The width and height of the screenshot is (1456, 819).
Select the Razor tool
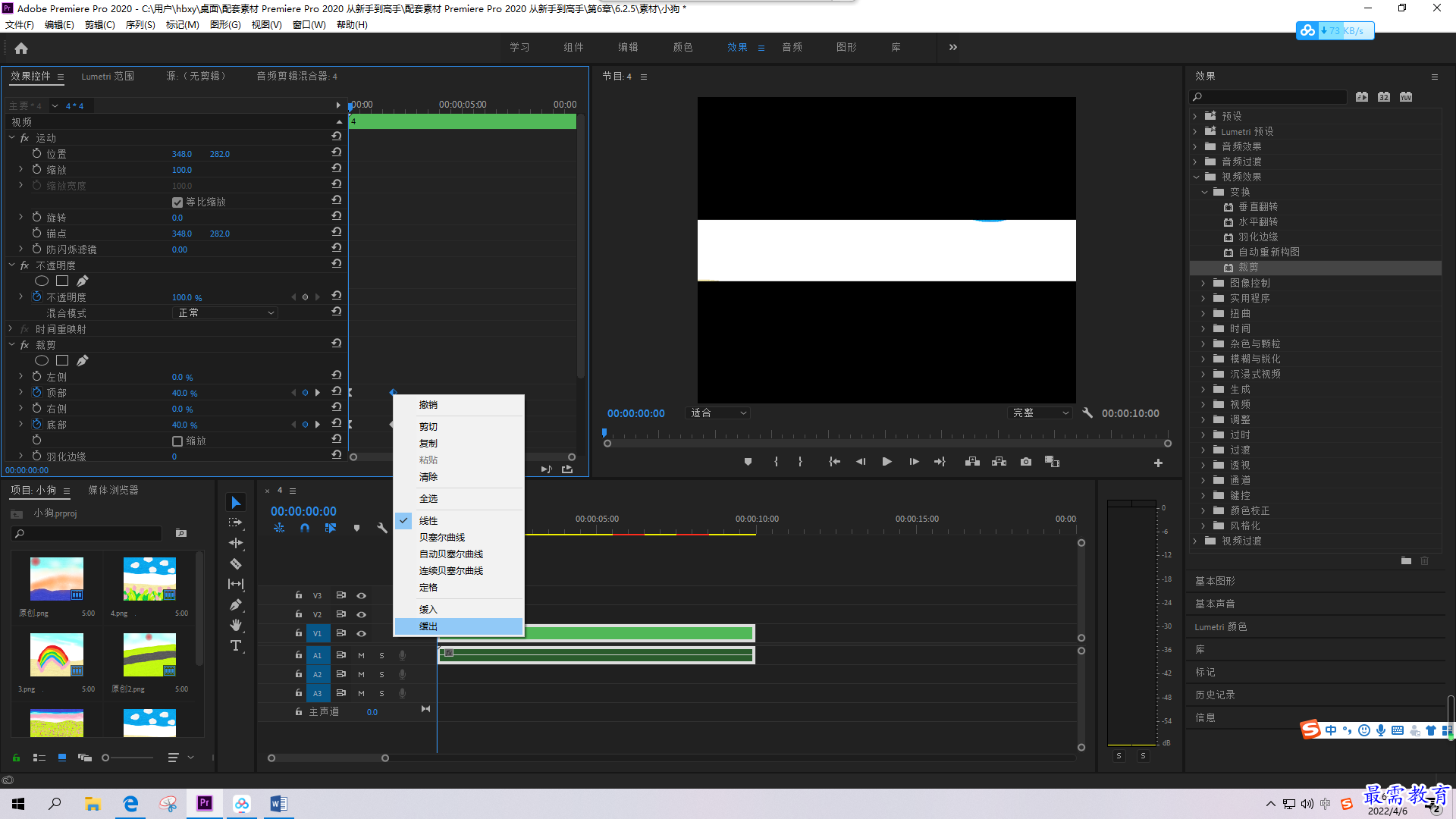coord(236,563)
